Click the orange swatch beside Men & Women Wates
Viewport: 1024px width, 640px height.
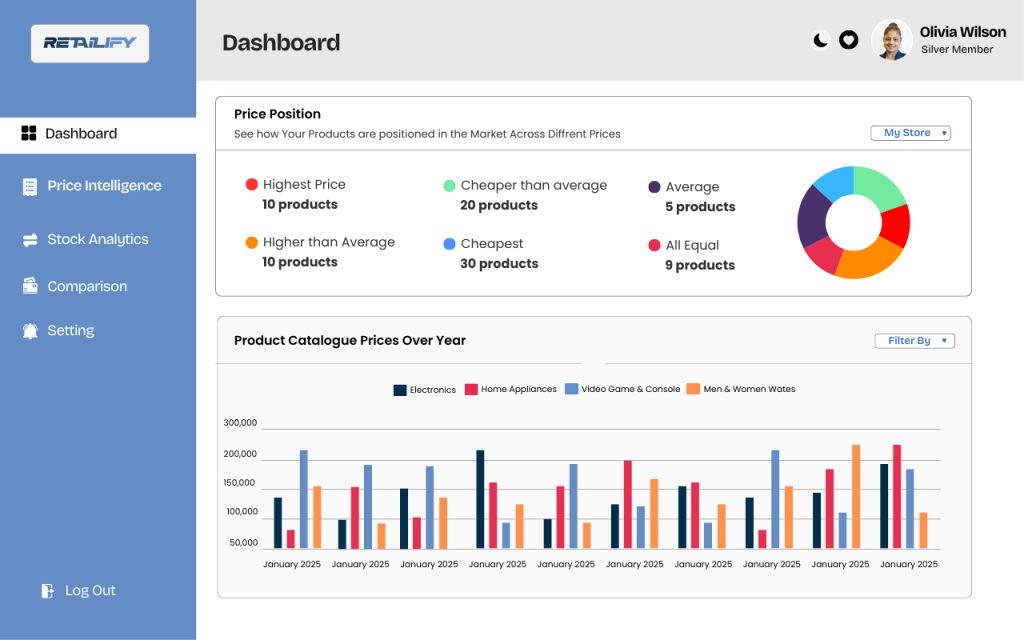tap(695, 389)
